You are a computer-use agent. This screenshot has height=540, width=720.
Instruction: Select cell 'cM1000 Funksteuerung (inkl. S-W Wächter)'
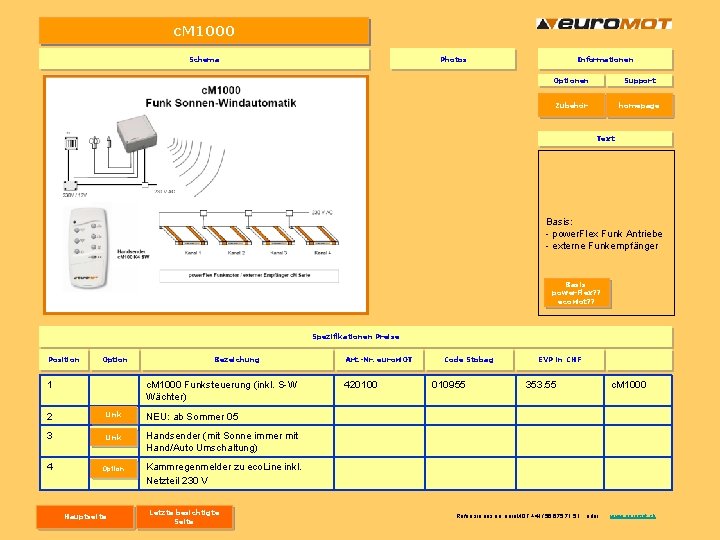tap(236, 390)
